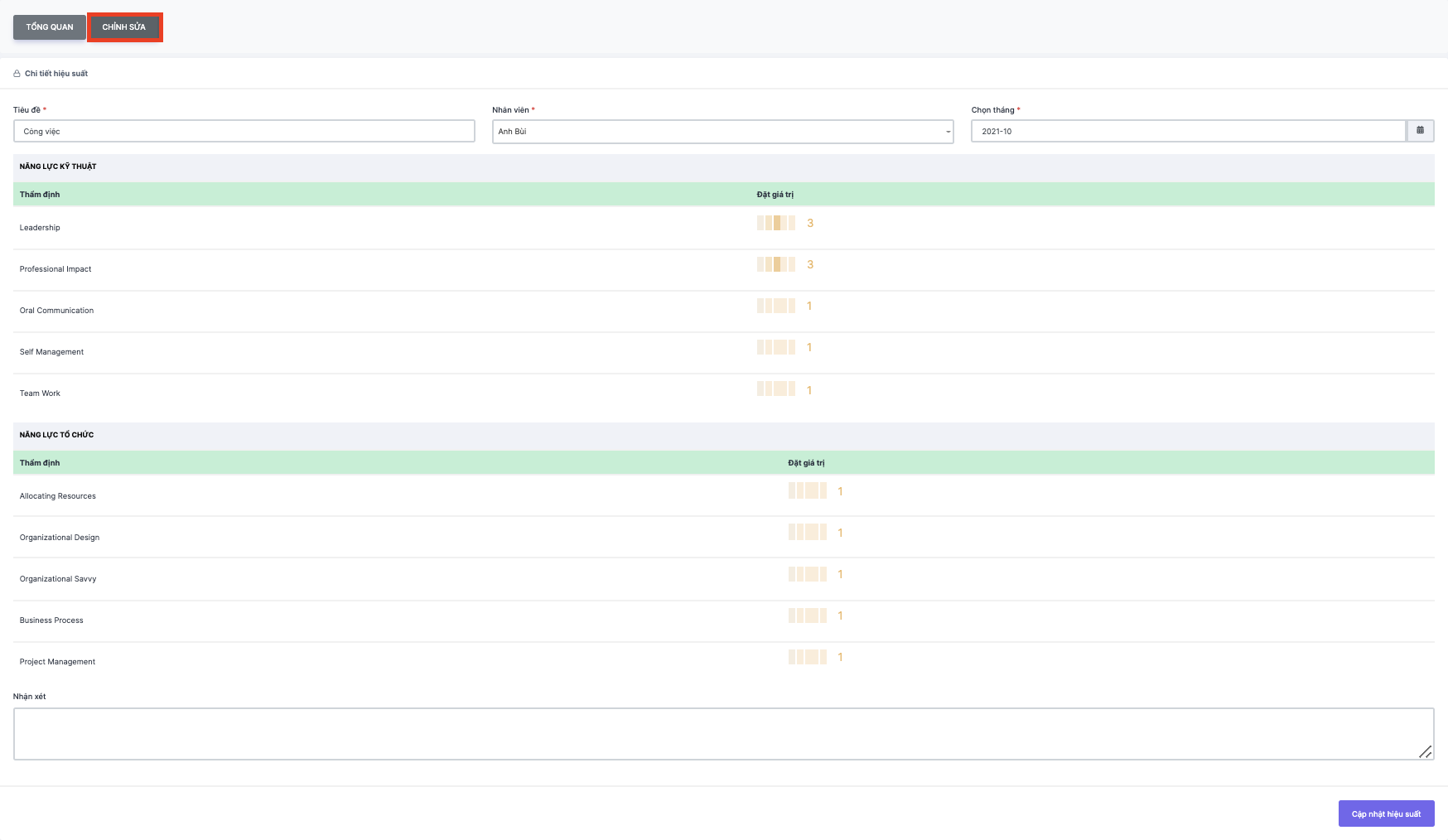The image size is (1448, 840).
Task: Set the Business Process rating bar
Action: [808, 615]
